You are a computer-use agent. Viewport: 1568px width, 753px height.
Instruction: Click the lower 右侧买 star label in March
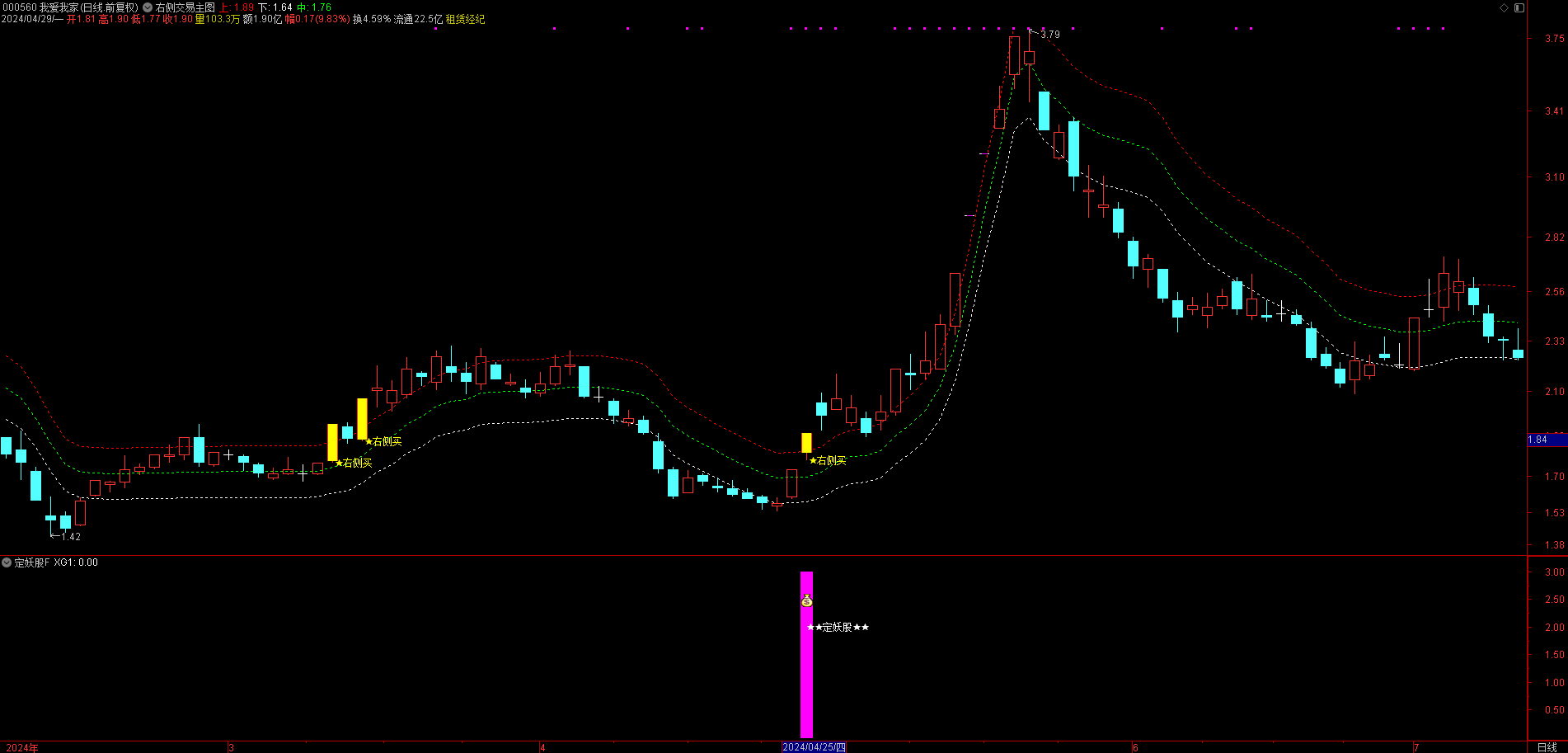tap(354, 464)
